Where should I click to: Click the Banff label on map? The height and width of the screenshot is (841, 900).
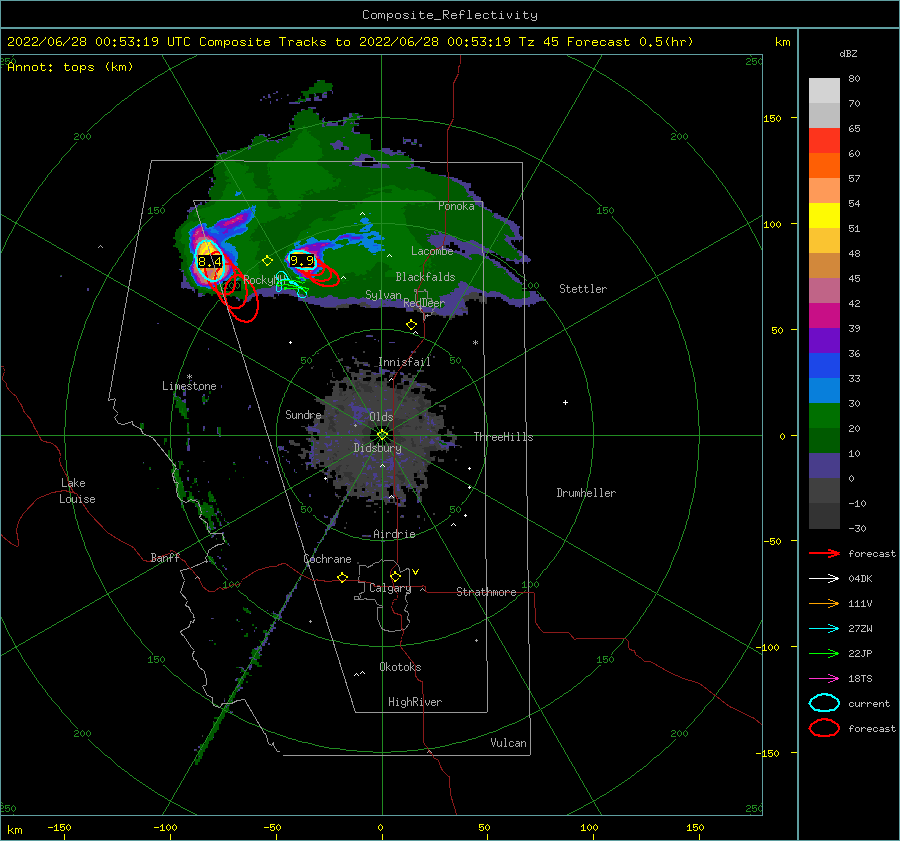coord(165,557)
